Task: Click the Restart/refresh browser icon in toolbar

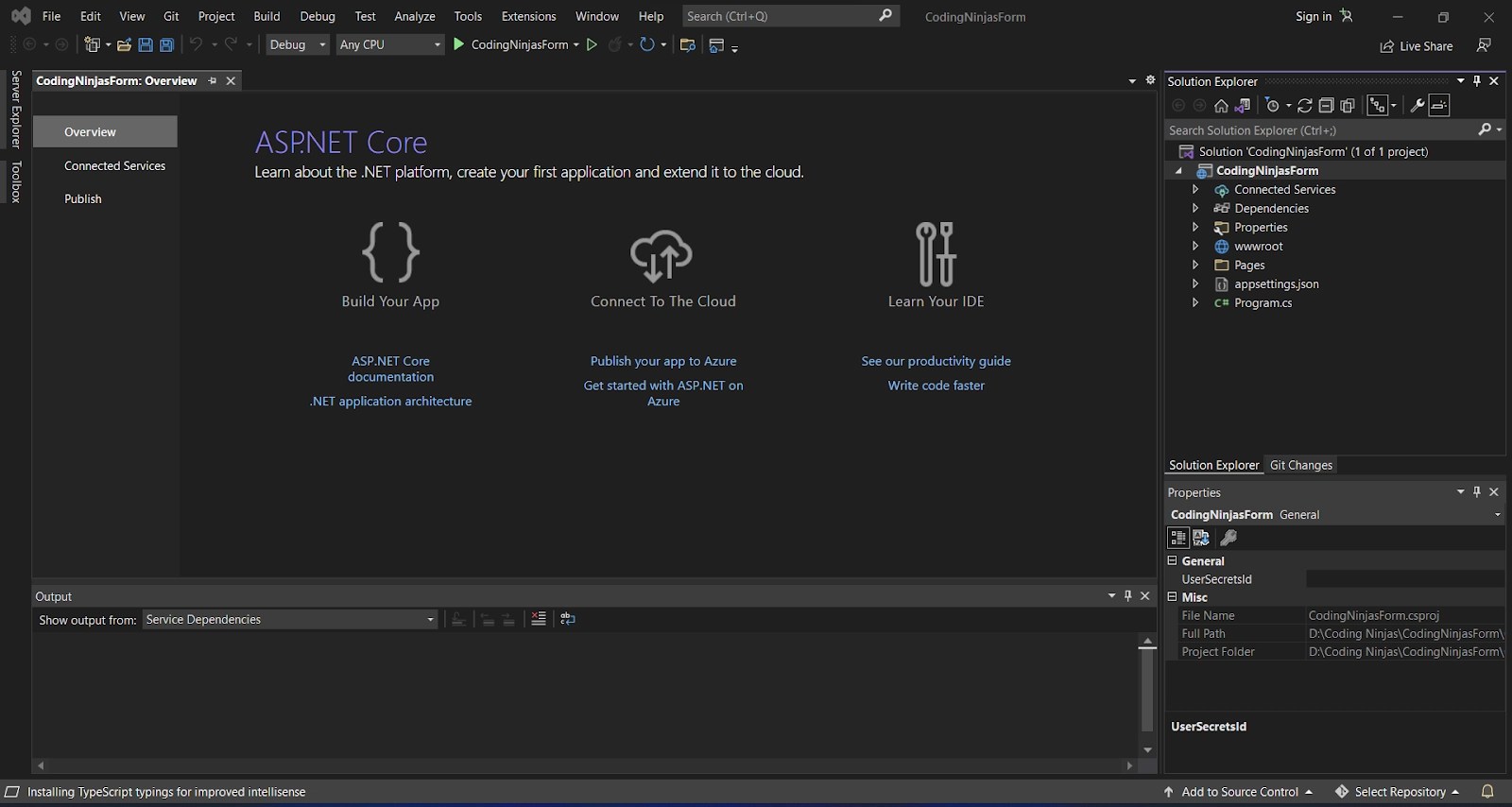Action: [647, 44]
